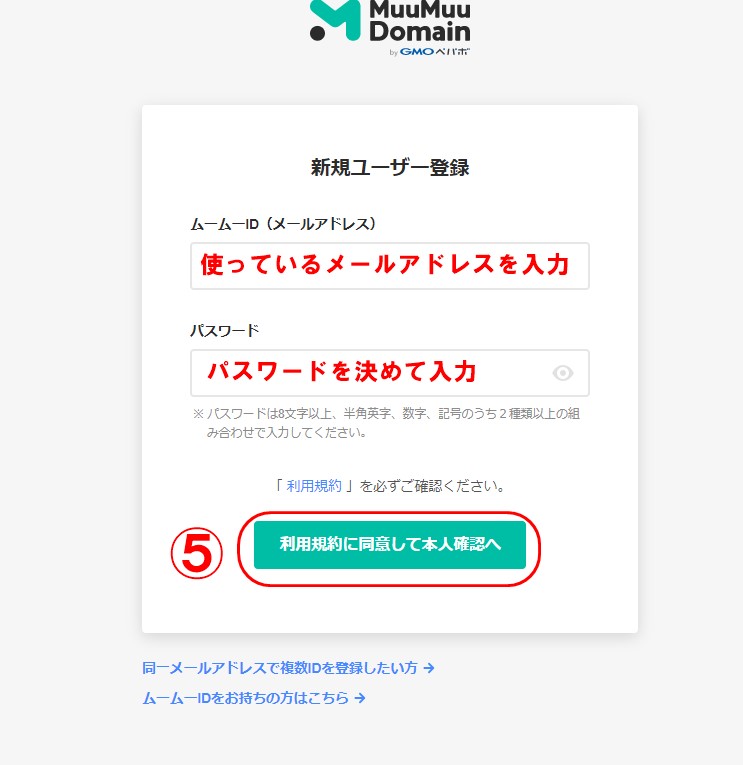Click arrow icon beside ムームーIDをお持ちの方 link
This screenshot has width=743, height=765.
[360, 698]
